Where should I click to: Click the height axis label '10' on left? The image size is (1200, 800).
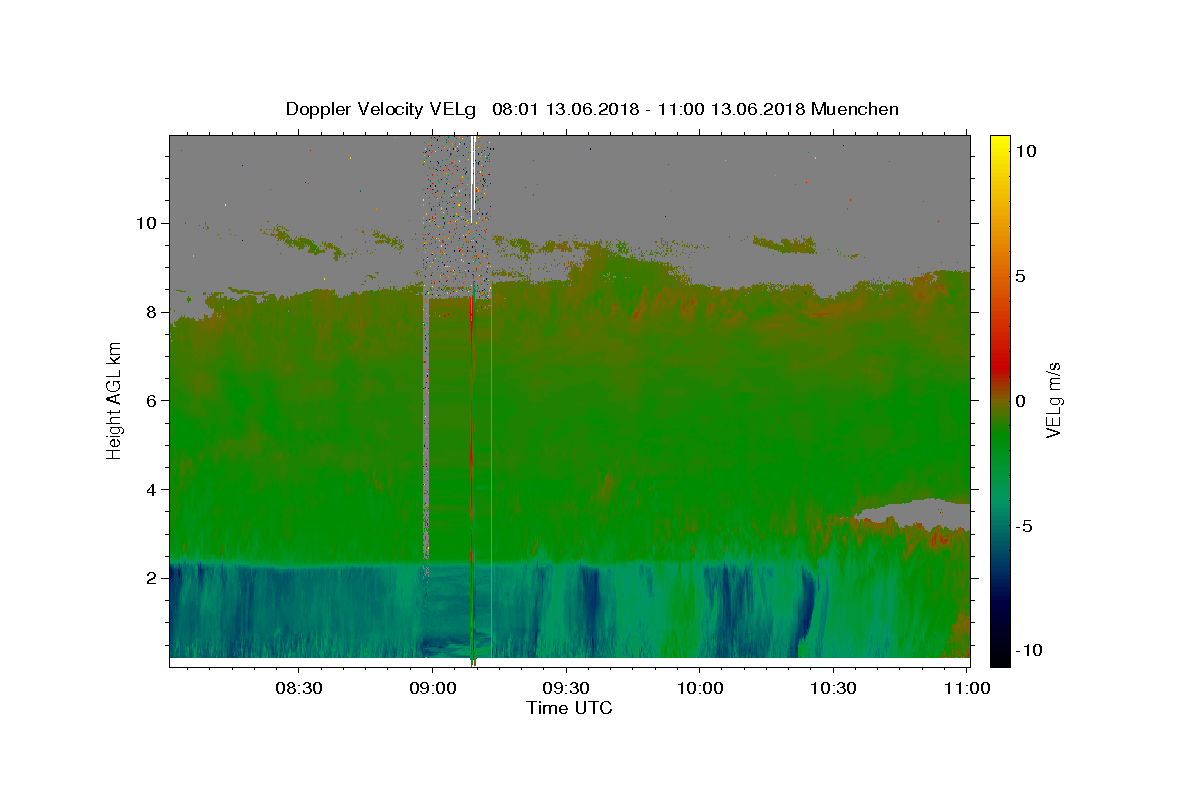[147, 222]
